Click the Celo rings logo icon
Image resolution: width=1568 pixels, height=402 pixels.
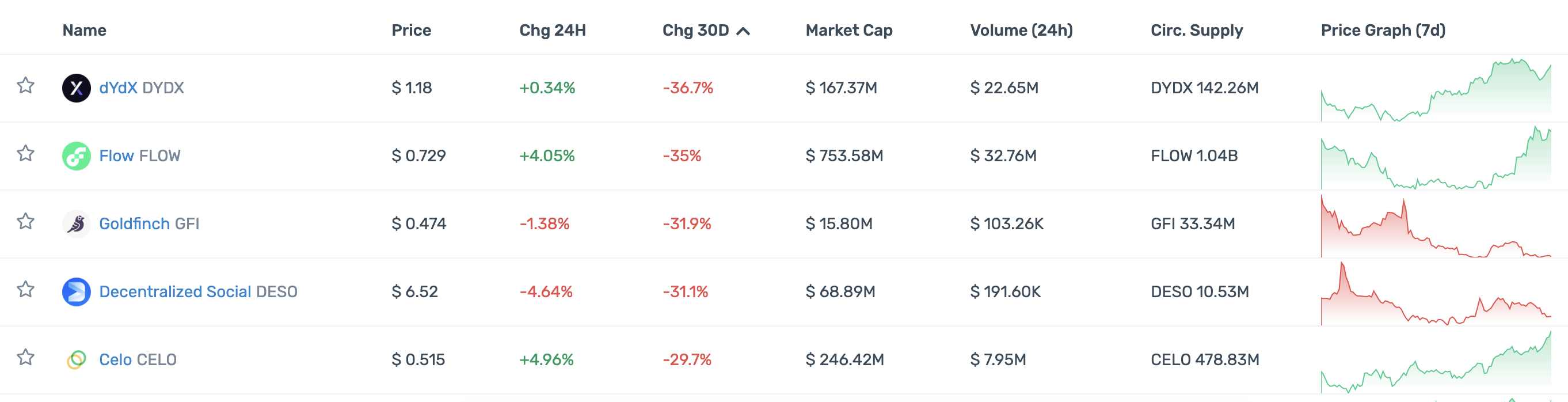76,360
